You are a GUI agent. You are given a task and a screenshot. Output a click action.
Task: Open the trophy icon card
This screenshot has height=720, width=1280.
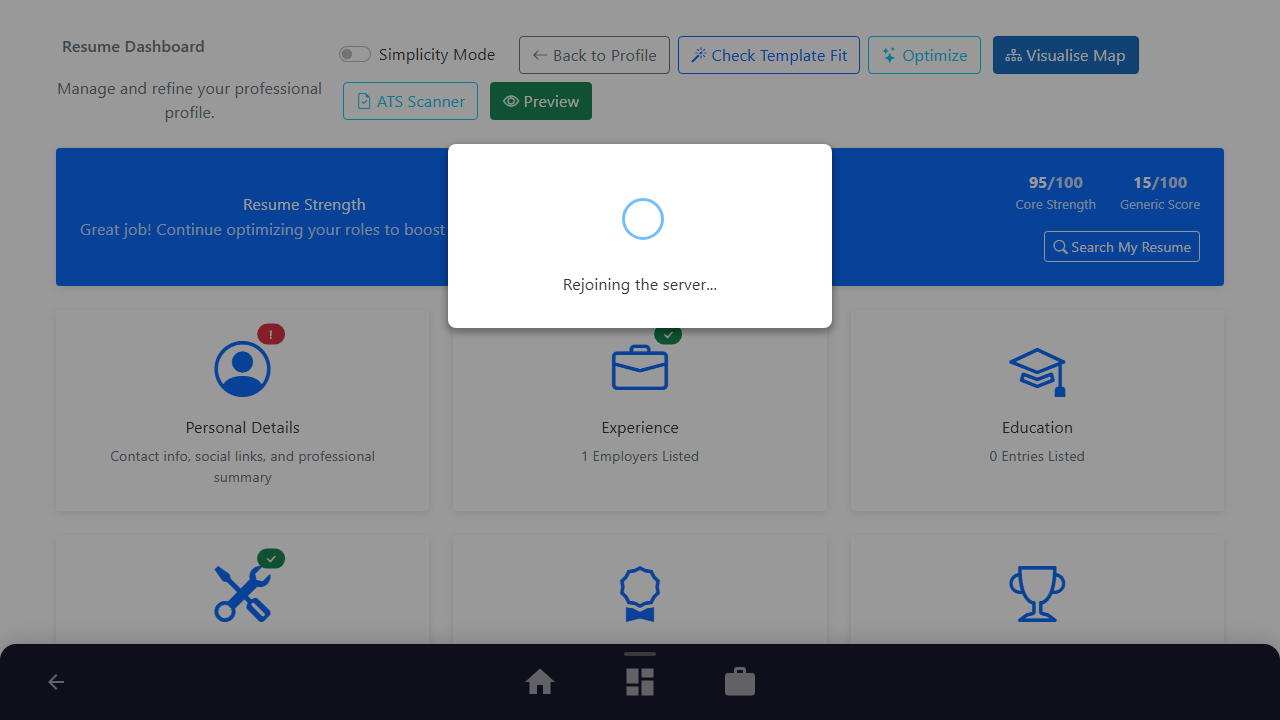coord(1037,594)
